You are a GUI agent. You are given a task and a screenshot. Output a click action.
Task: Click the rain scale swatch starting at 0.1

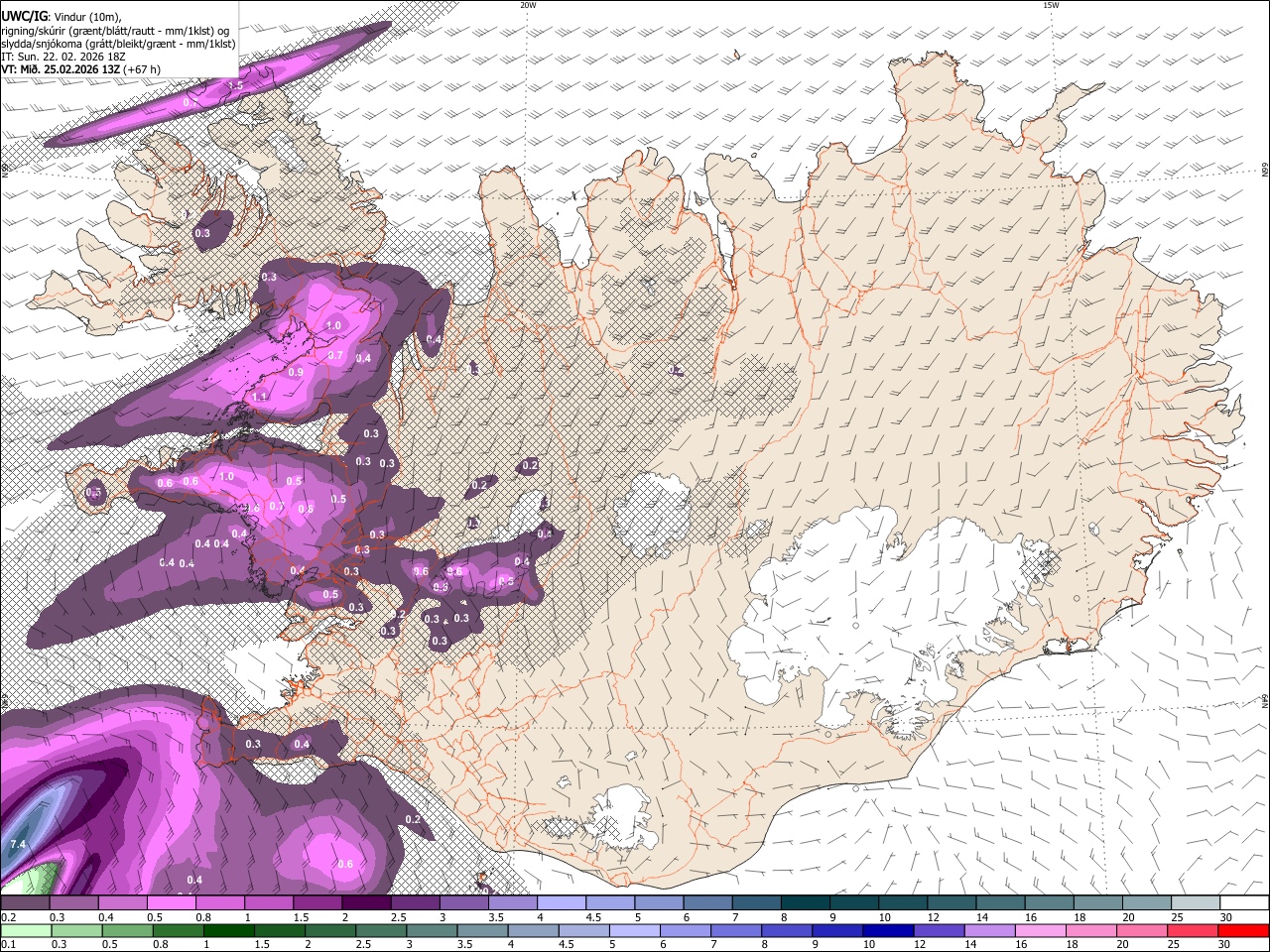tap(26, 931)
